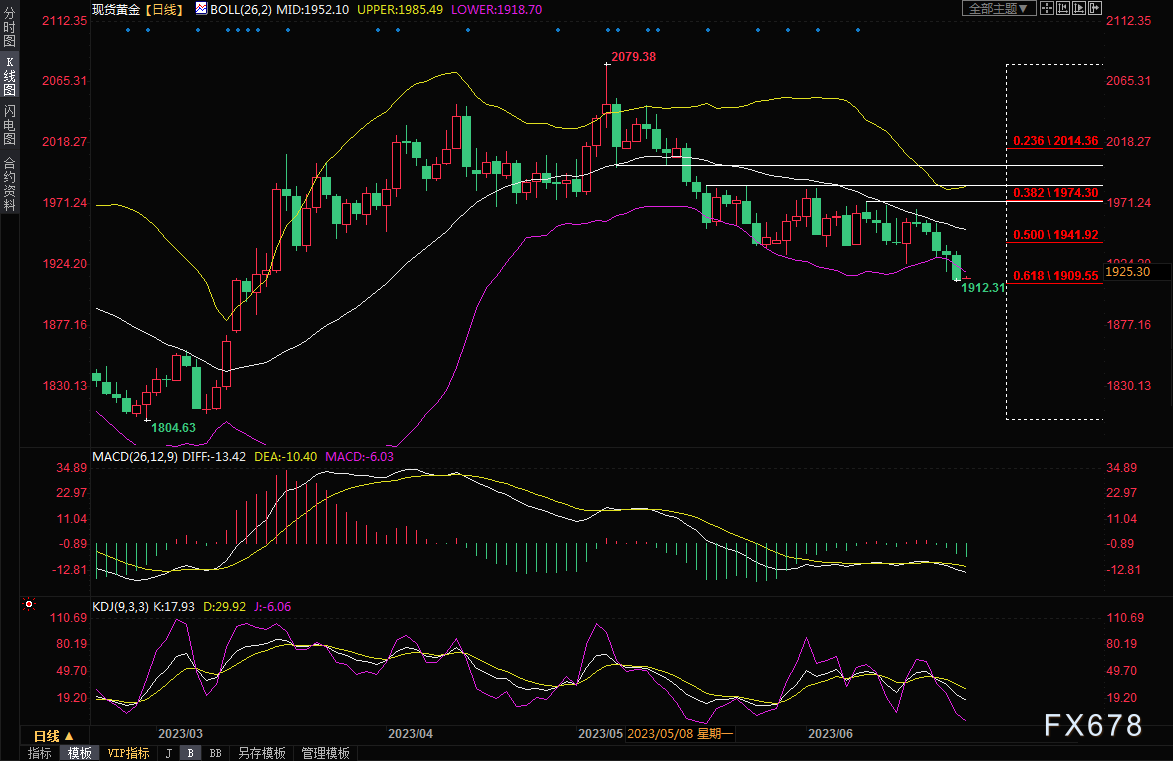This screenshot has height=761, width=1173.
Task: Click the BOLL indicator chart icon
Action: click(x=201, y=8)
